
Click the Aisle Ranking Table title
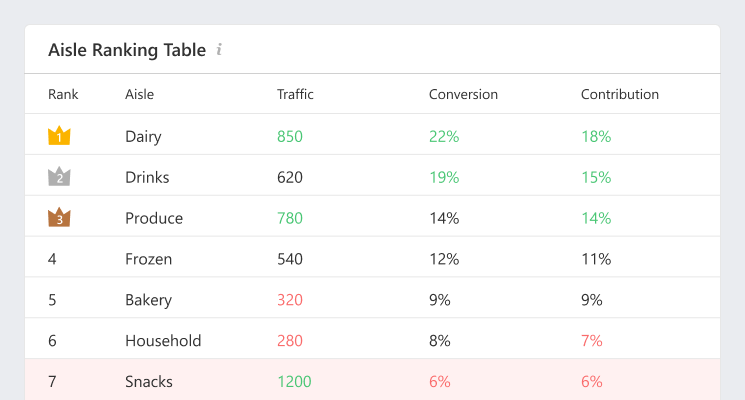(x=127, y=49)
